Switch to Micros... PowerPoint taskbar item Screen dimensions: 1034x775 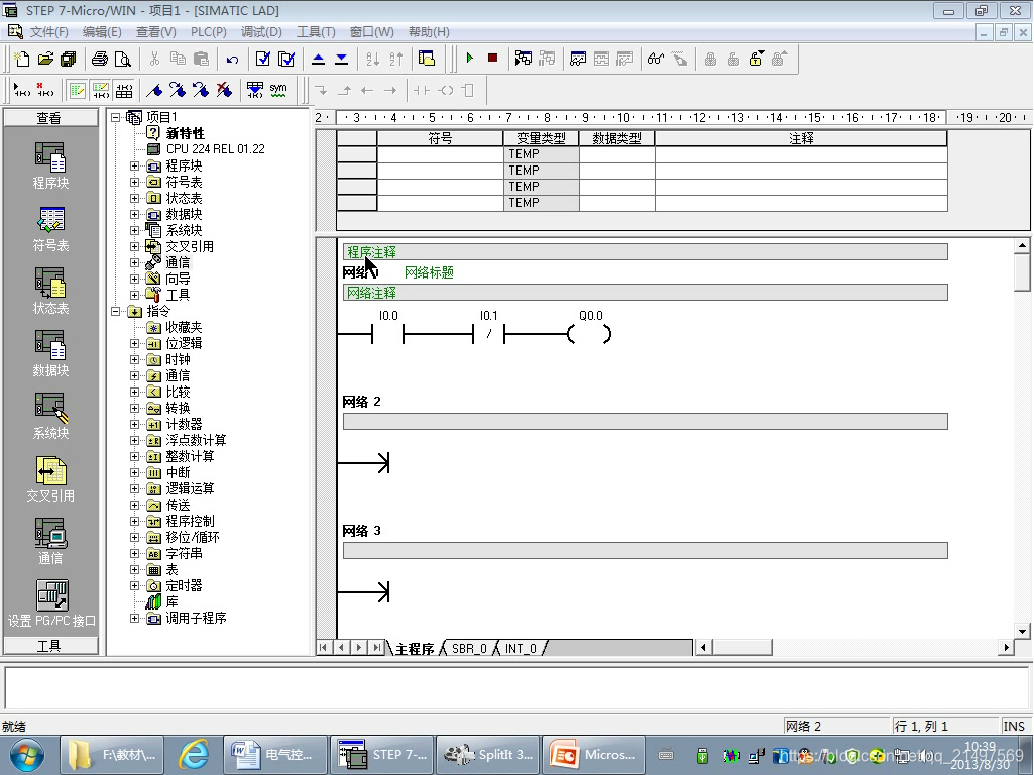click(x=592, y=755)
